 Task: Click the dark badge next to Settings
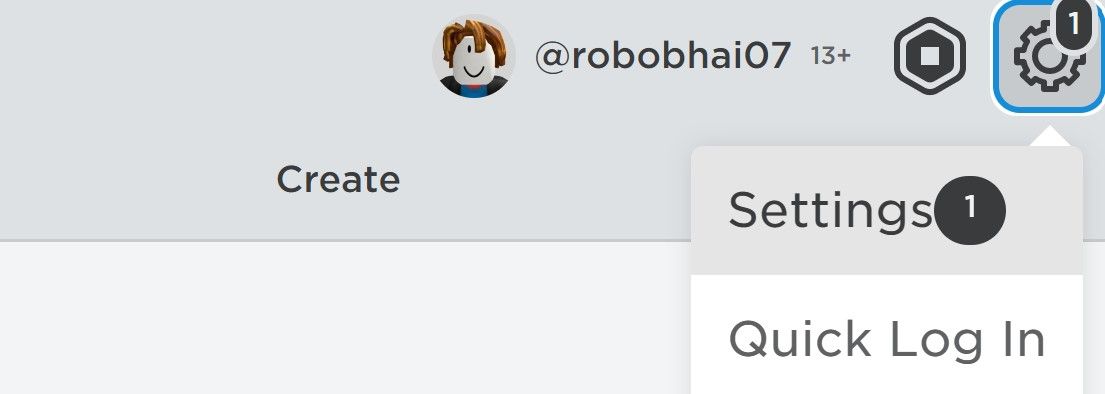coord(970,210)
